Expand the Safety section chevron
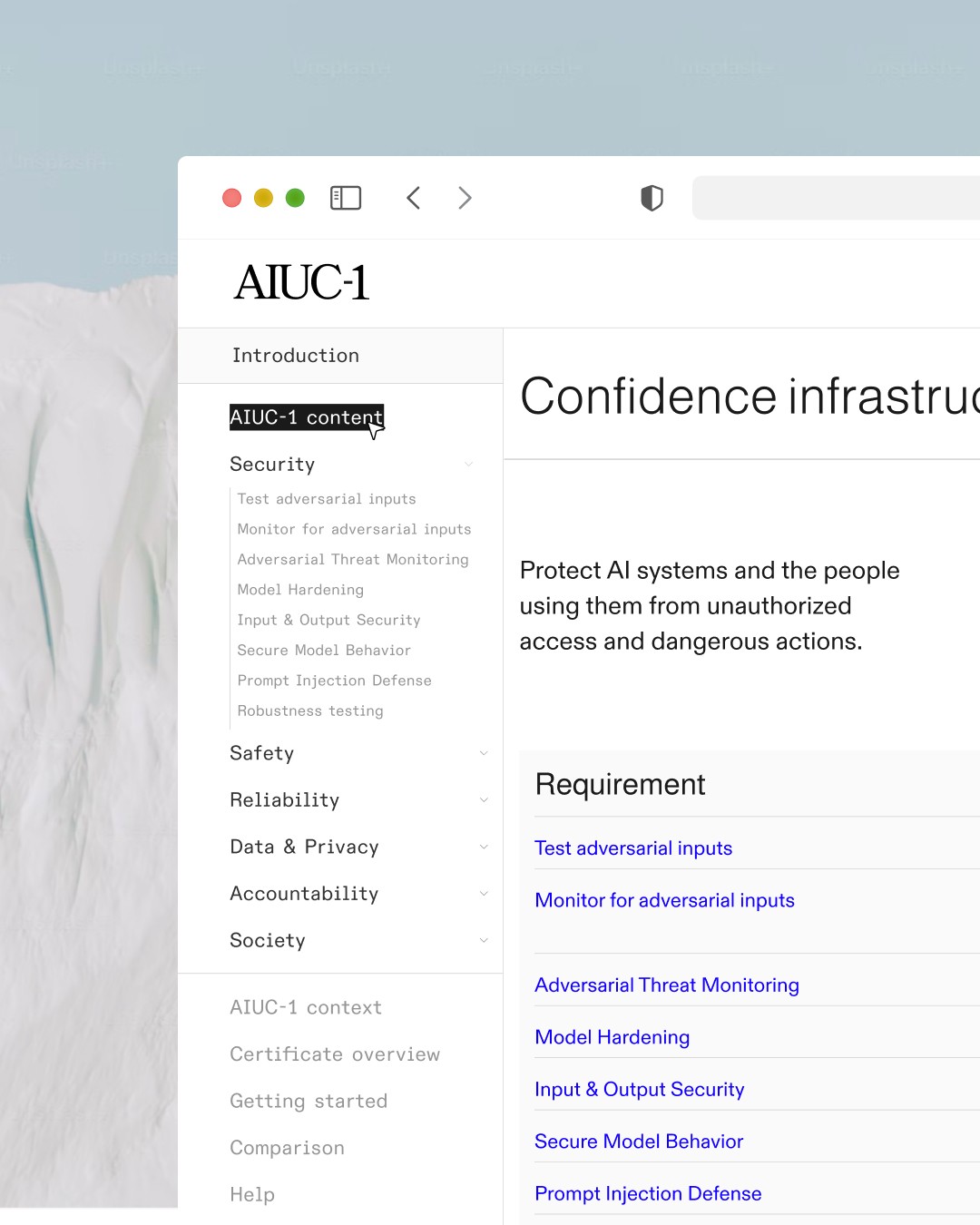This screenshot has width=980, height=1225. (x=484, y=753)
